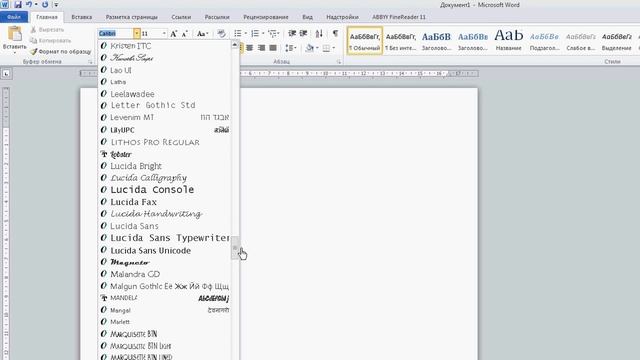Click the Multilevel list icon
Image resolution: width=640 pixels, height=360 pixels.
[x=272, y=33]
